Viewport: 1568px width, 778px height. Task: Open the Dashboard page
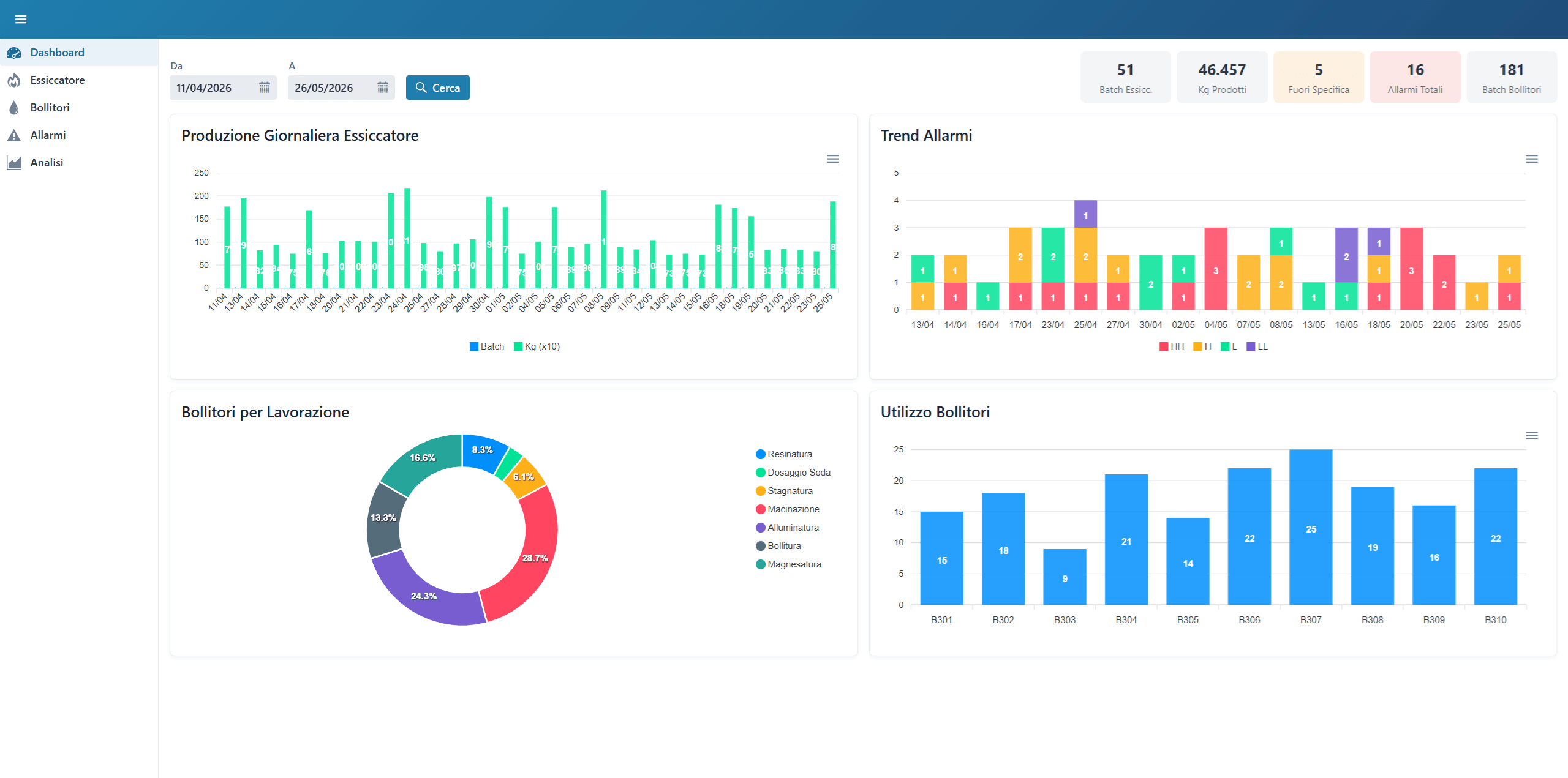(x=79, y=53)
